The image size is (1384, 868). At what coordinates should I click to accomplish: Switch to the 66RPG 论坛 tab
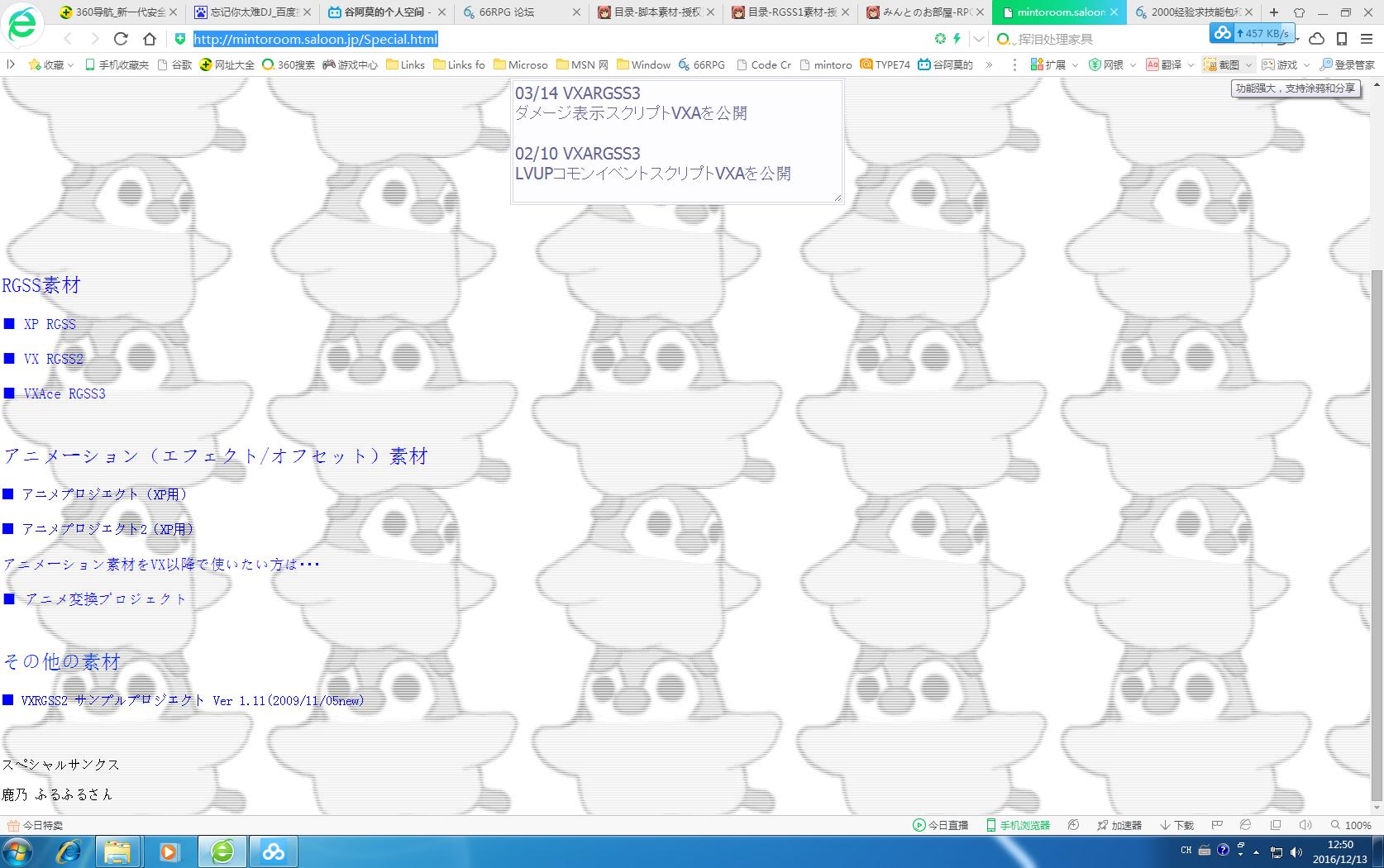(x=521, y=12)
